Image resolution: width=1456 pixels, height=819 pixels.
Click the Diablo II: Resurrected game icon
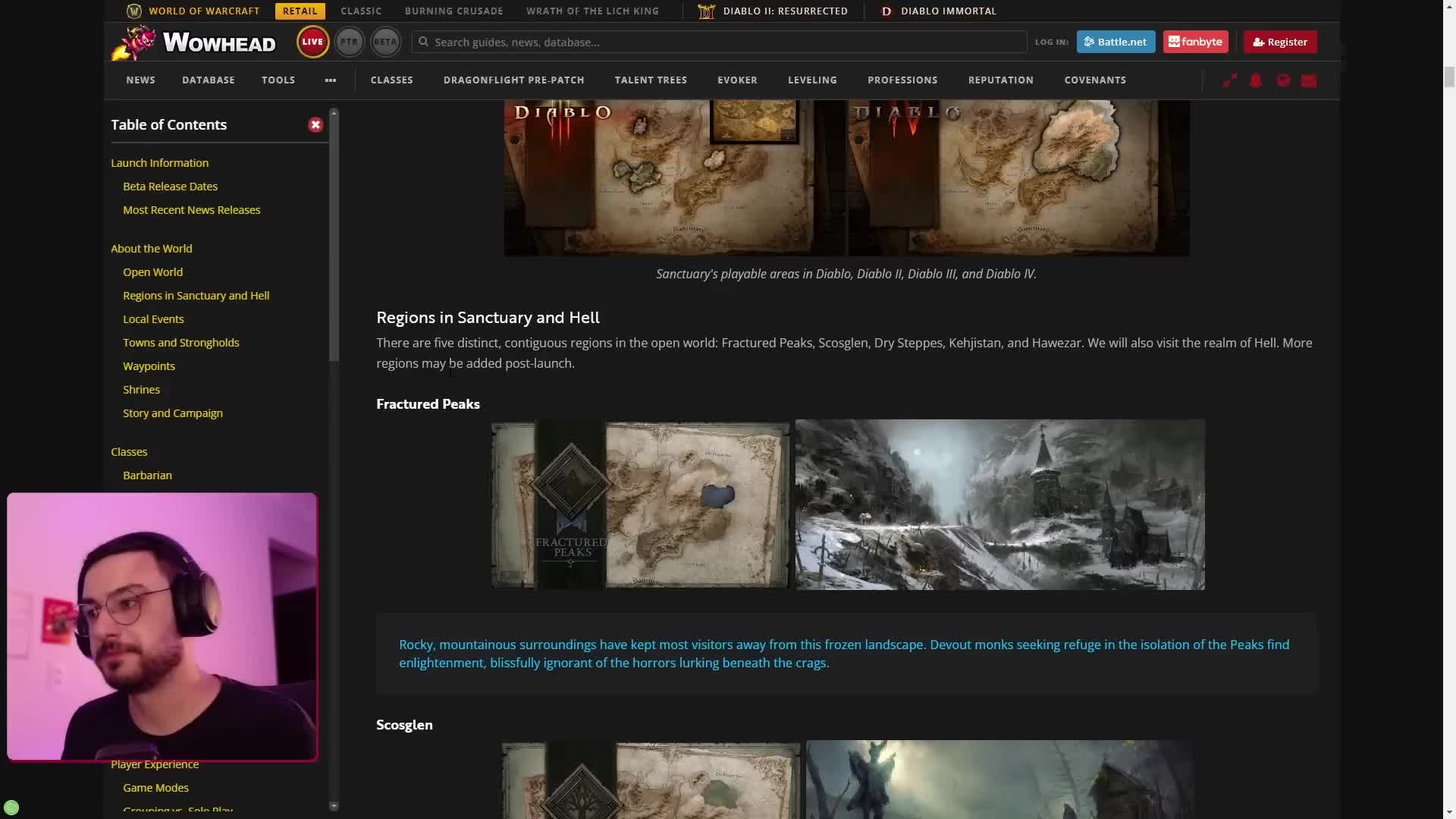tap(708, 11)
